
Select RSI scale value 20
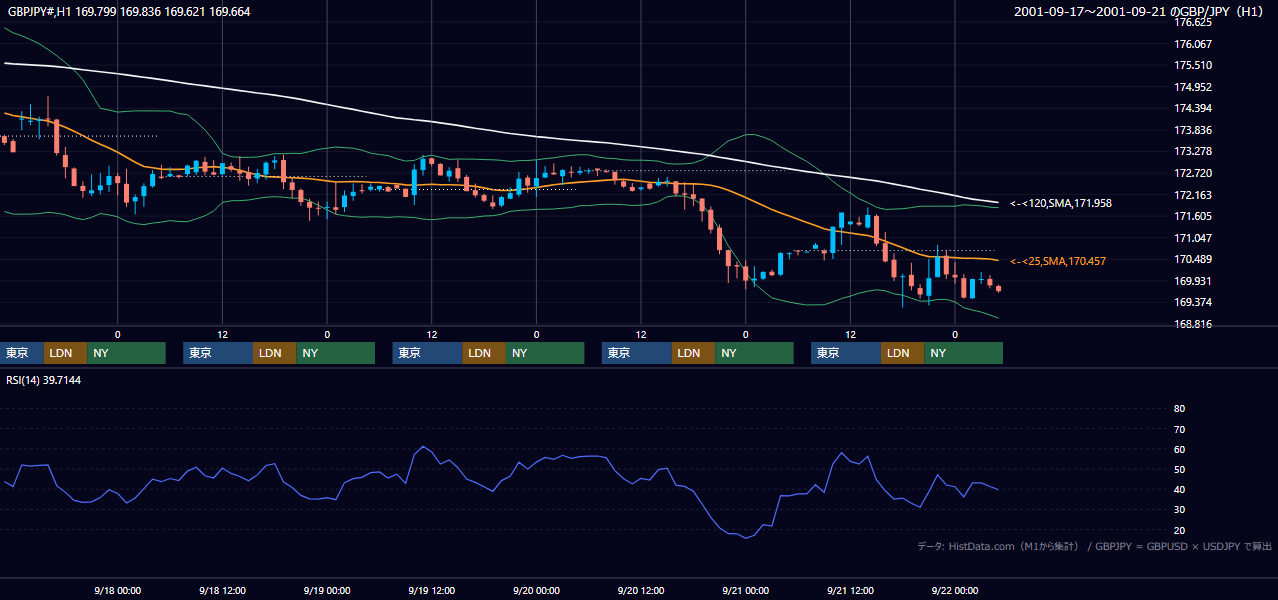[x=1179, y=530]
